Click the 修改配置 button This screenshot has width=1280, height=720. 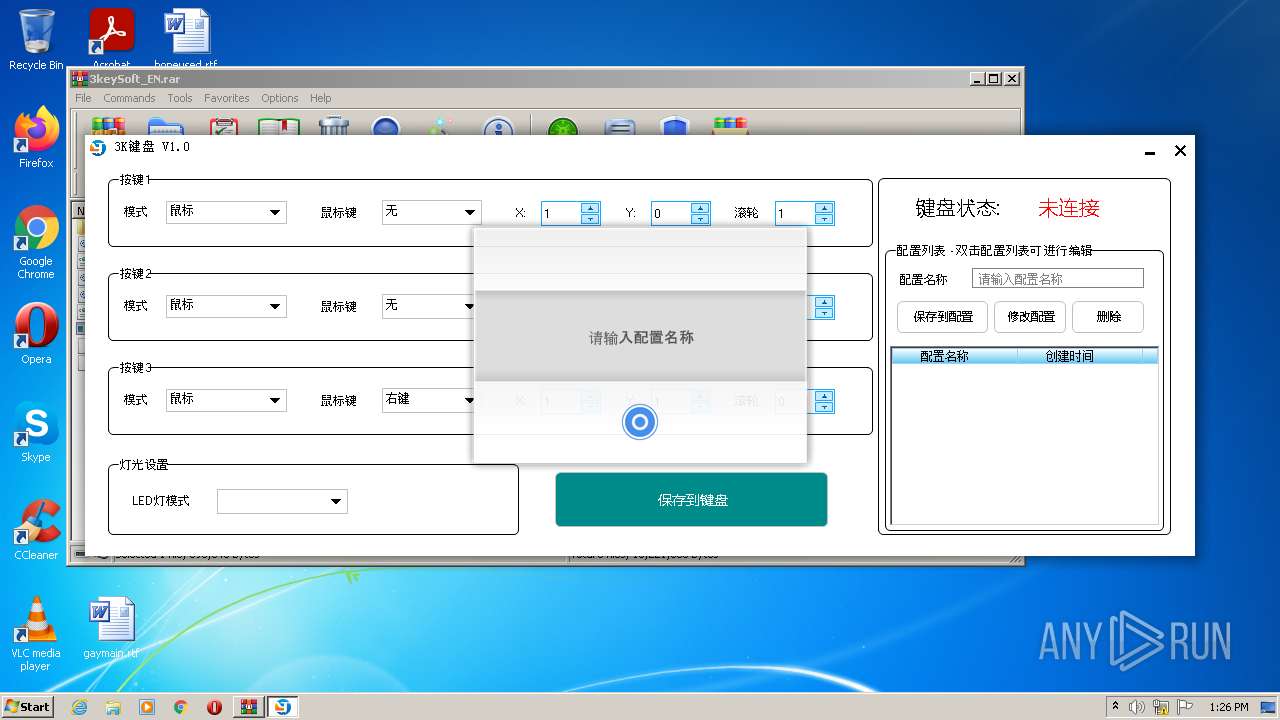click(x=1031, y=317)
